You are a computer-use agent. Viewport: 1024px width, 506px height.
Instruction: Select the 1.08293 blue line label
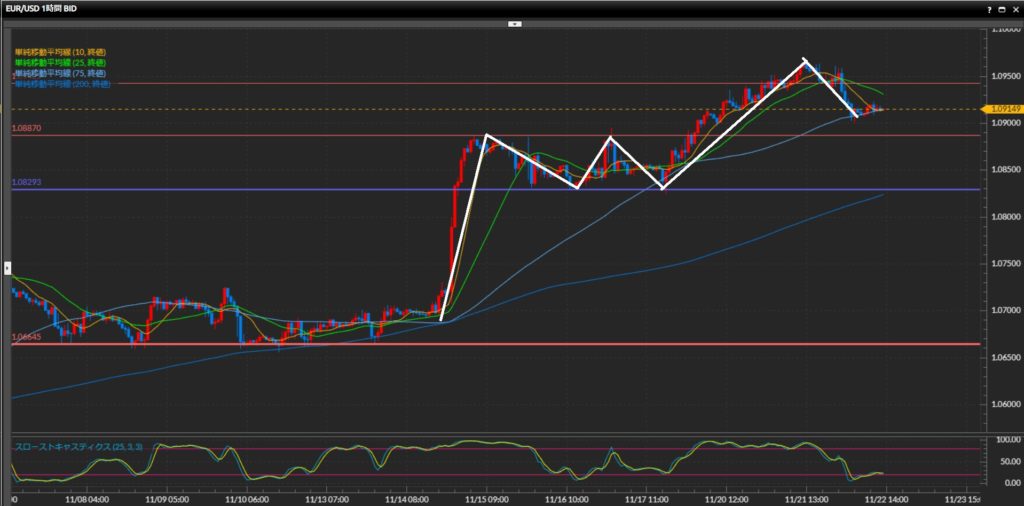tap(26, 183)
